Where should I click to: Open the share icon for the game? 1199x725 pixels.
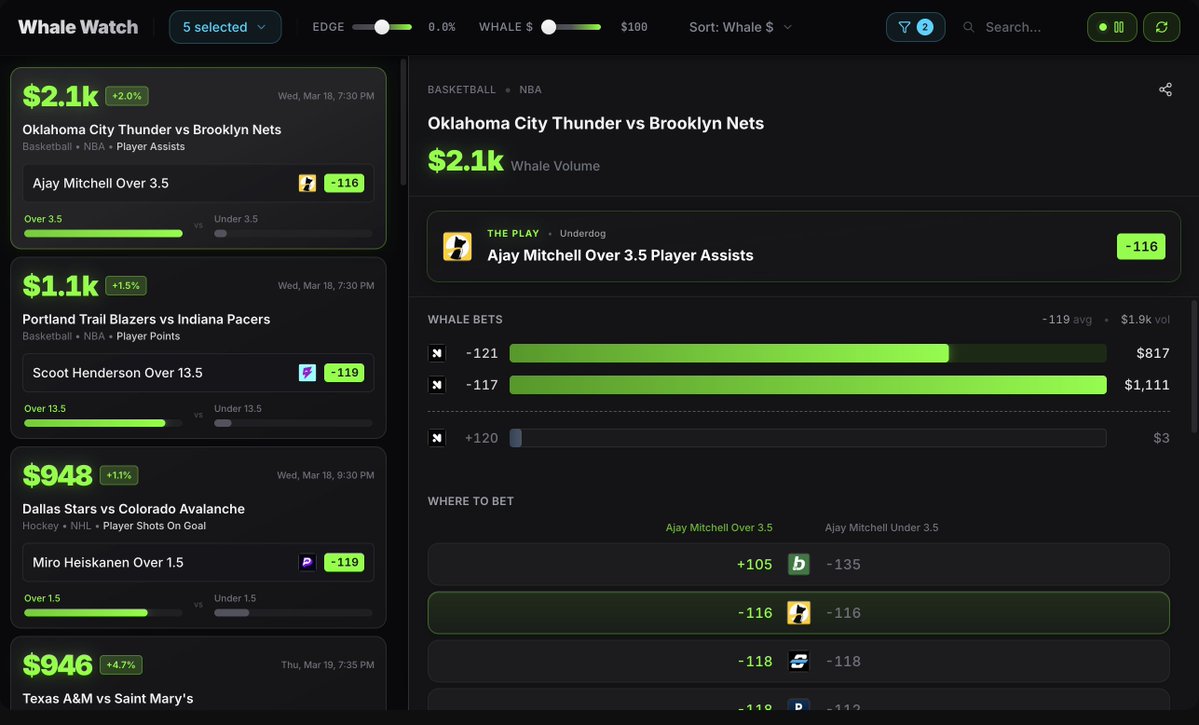1165,89
